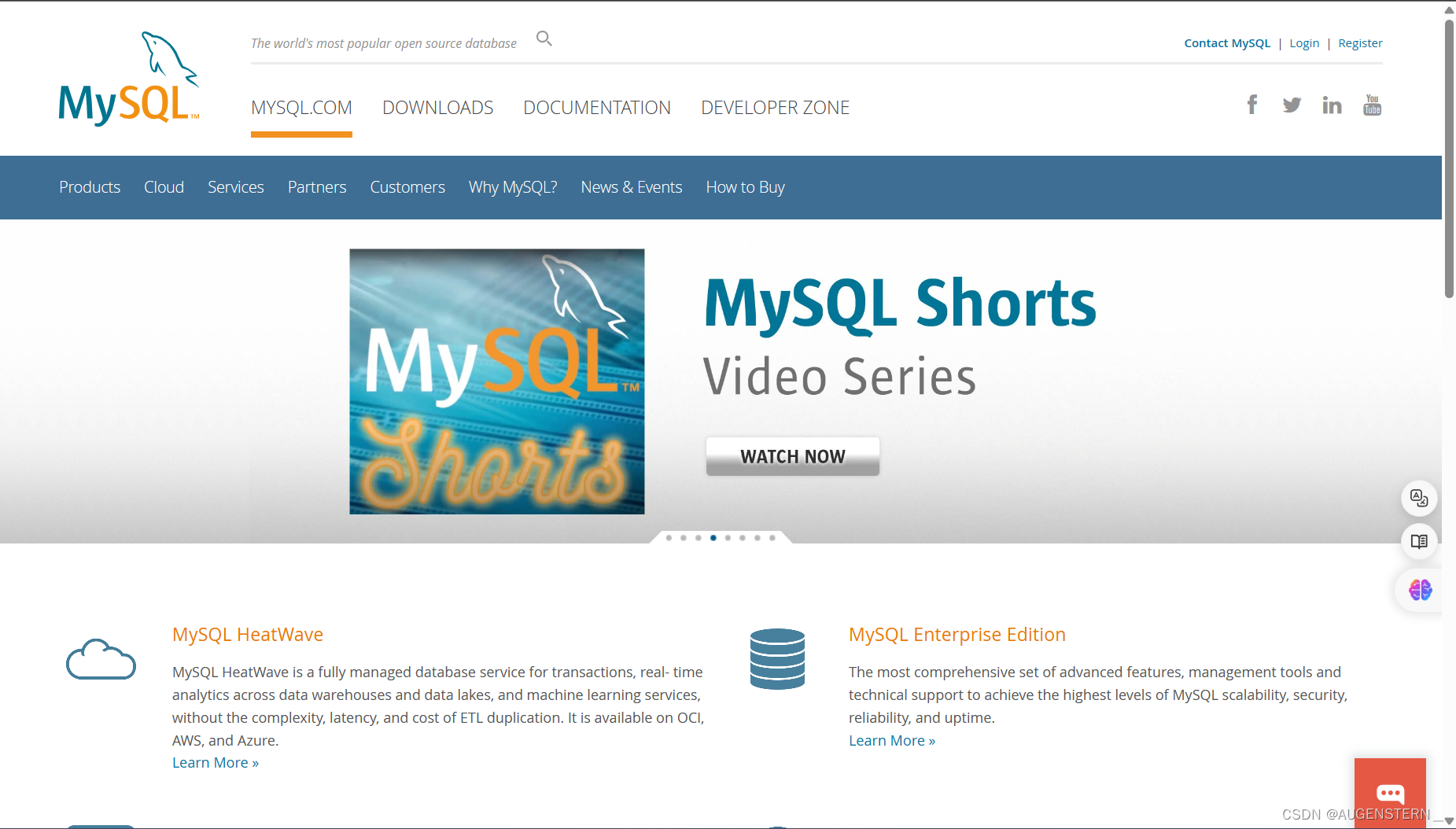
Task: Open MySQL Facebook page icon
Action: [x=1252, y=105]
